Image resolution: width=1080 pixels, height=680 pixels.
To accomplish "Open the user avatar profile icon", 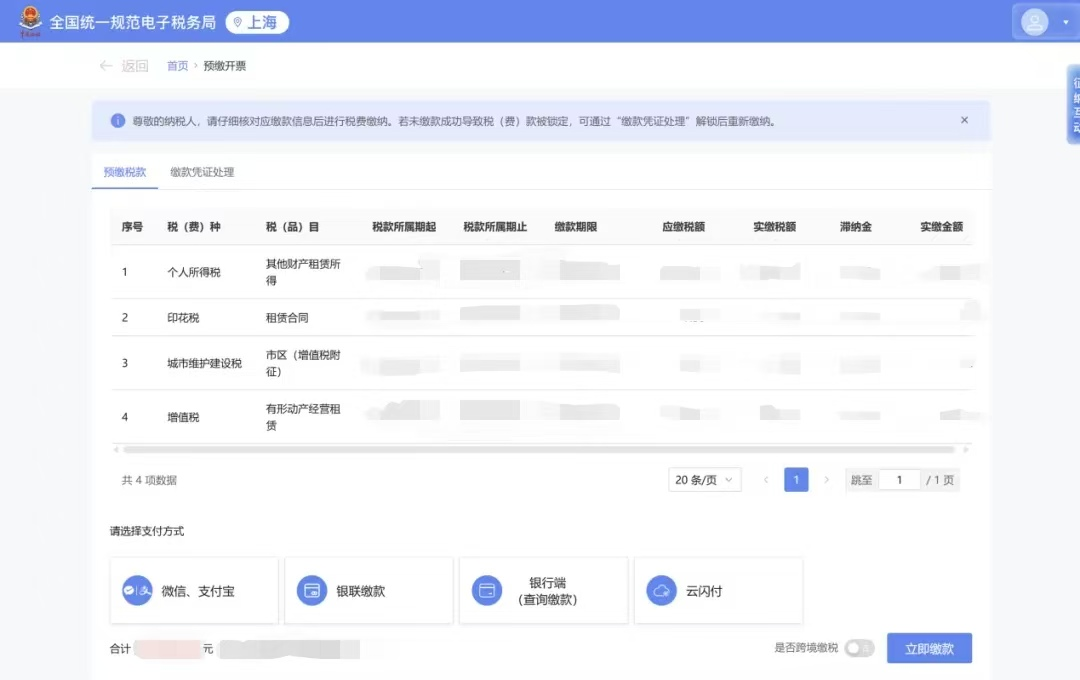I will click(x=1034, y=22).
